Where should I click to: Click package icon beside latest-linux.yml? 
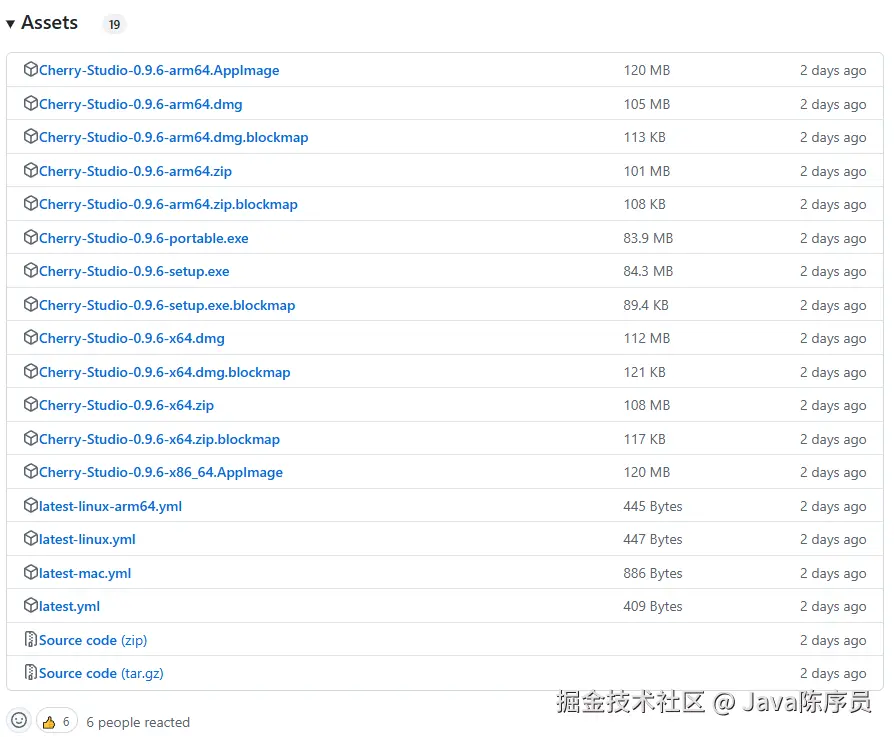[x=30, y=539]
